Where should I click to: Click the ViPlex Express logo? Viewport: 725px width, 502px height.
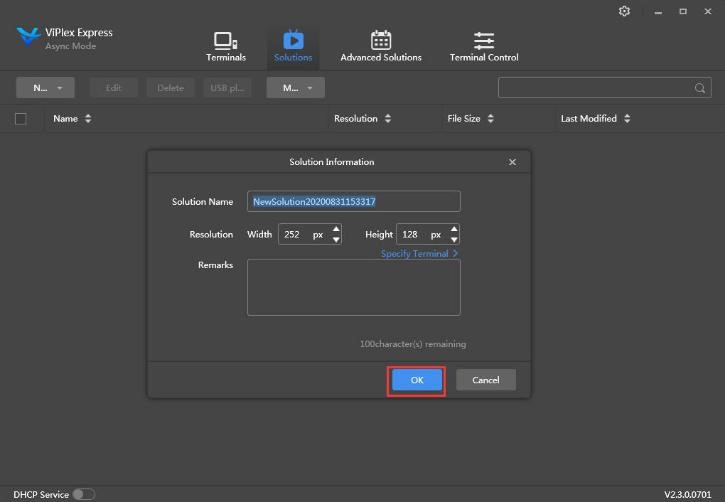tap(28, 36)
